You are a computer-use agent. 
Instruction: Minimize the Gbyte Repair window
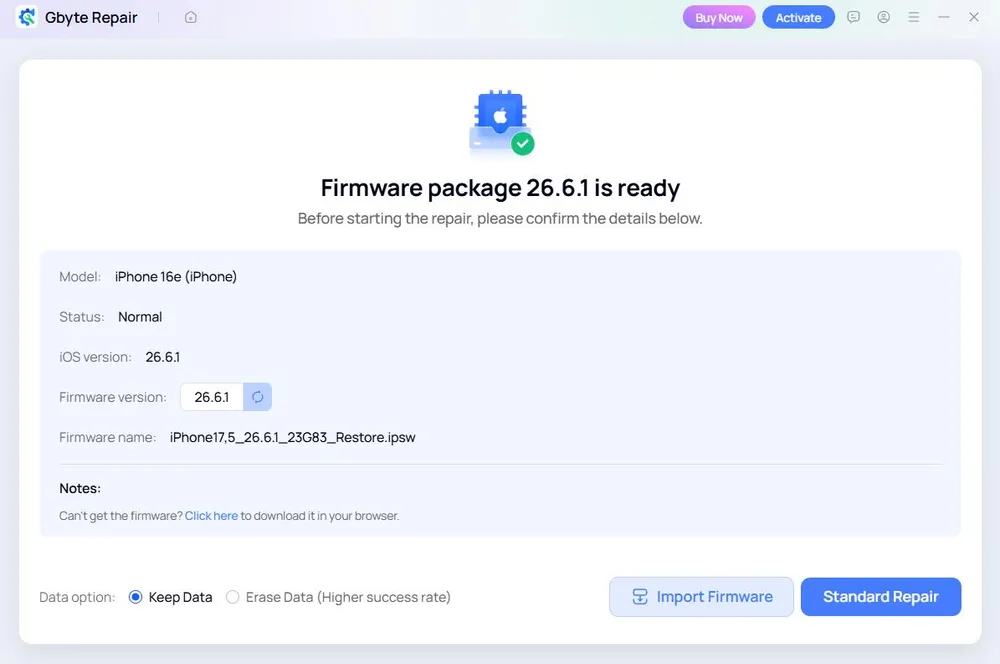point(944,17)
